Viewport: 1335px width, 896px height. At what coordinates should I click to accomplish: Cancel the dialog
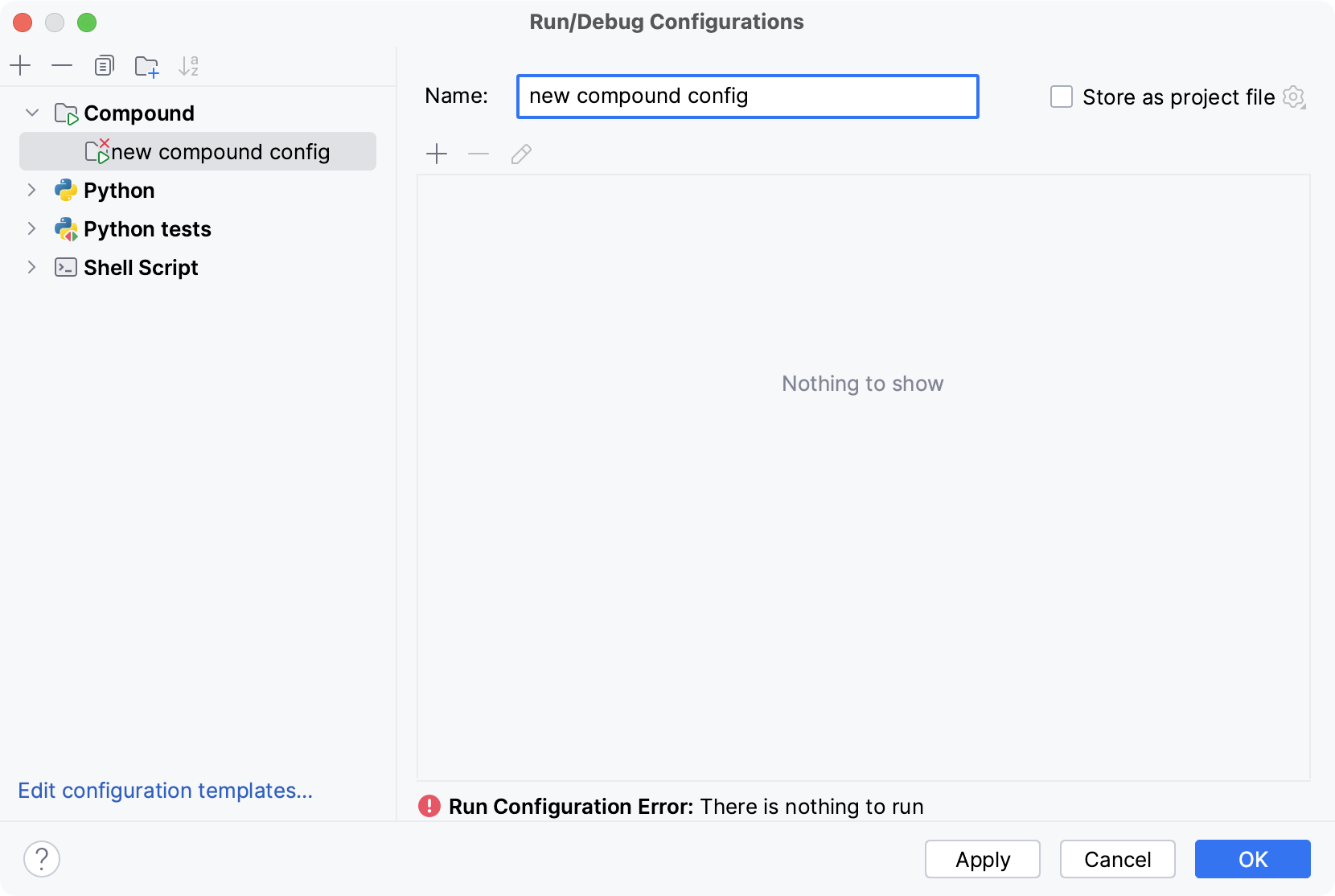tap(1117, 859)
